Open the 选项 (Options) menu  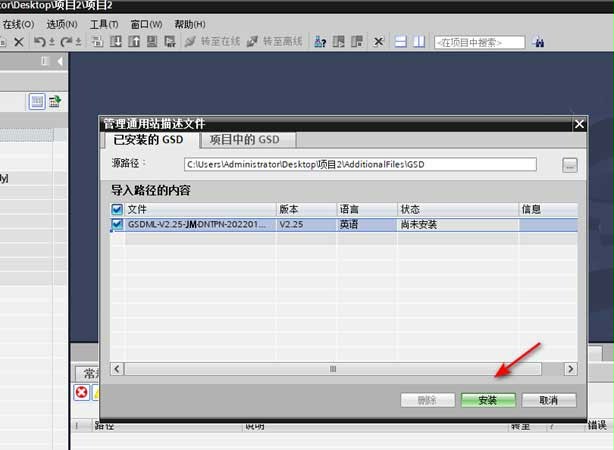(62, 23)
